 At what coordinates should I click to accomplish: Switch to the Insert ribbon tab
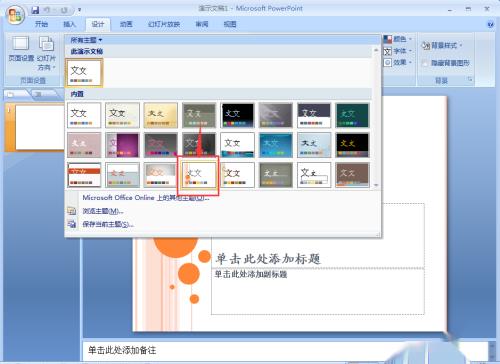click(x=69, y=24)
